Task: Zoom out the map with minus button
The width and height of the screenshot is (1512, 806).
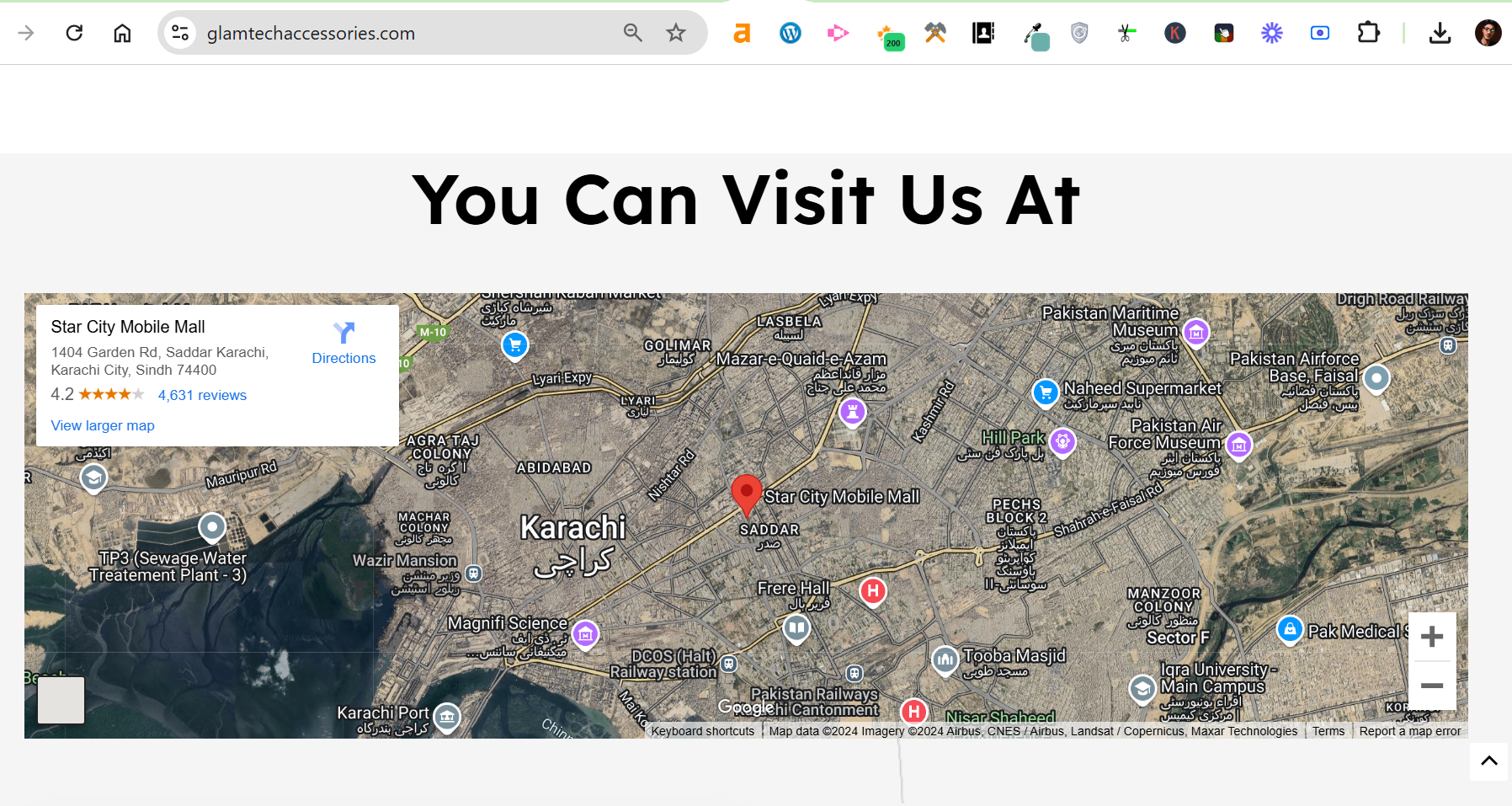Action: click(x=1432, y=686)
